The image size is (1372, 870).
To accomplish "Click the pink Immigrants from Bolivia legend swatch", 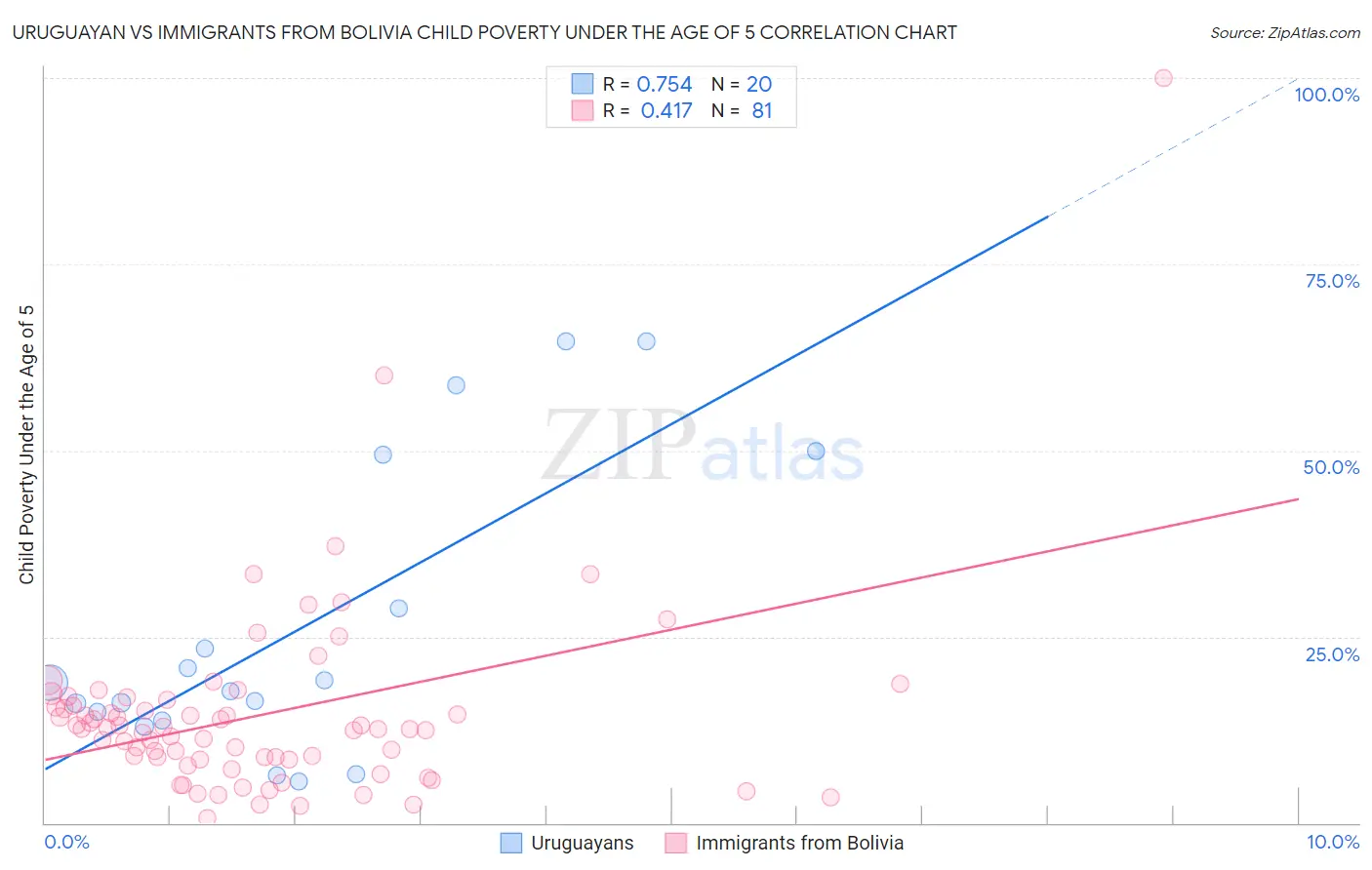I will click(x=675, y=843).
